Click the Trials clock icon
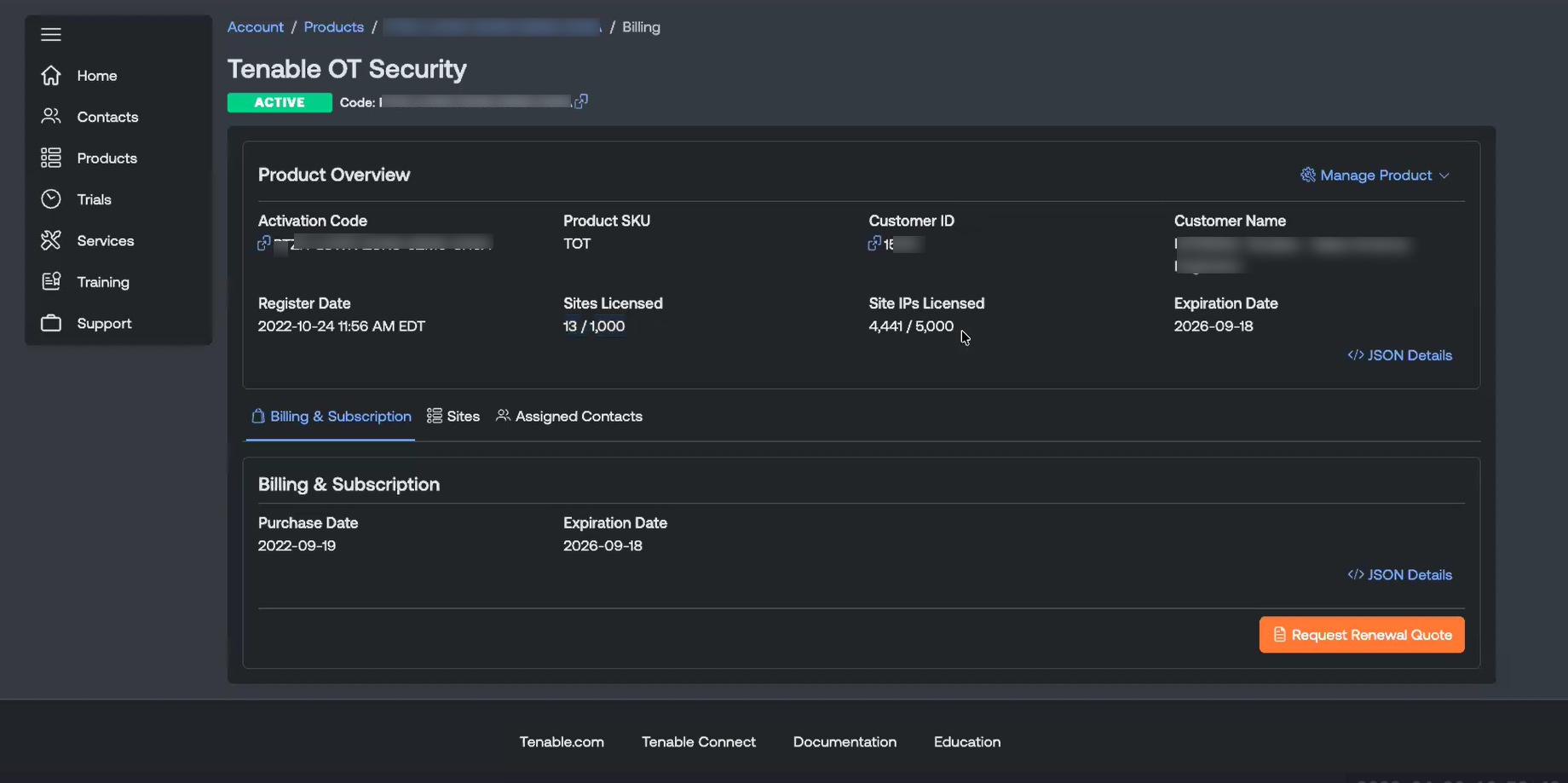Image resolution: width=1568 pixels, height=783 pixels. [51, 199]
